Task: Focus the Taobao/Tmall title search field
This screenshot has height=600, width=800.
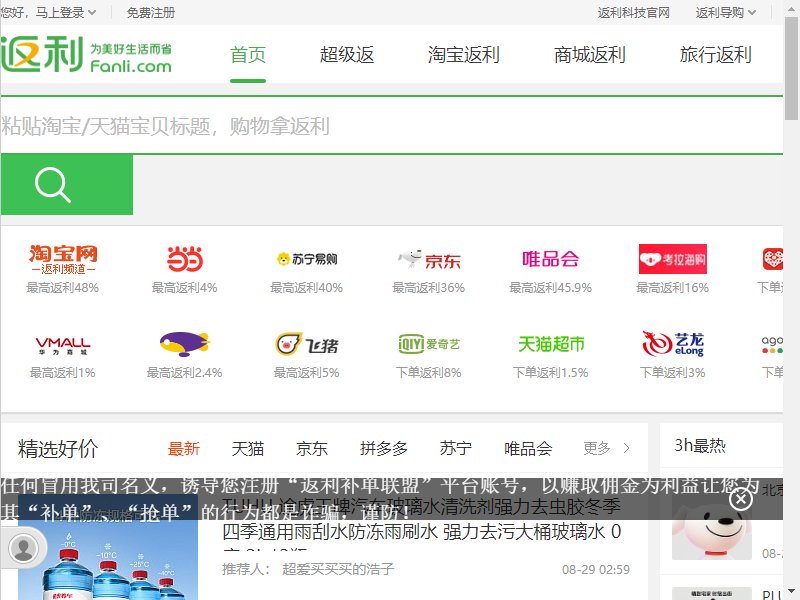Action: pyautogui.click(x=392, y=126)
